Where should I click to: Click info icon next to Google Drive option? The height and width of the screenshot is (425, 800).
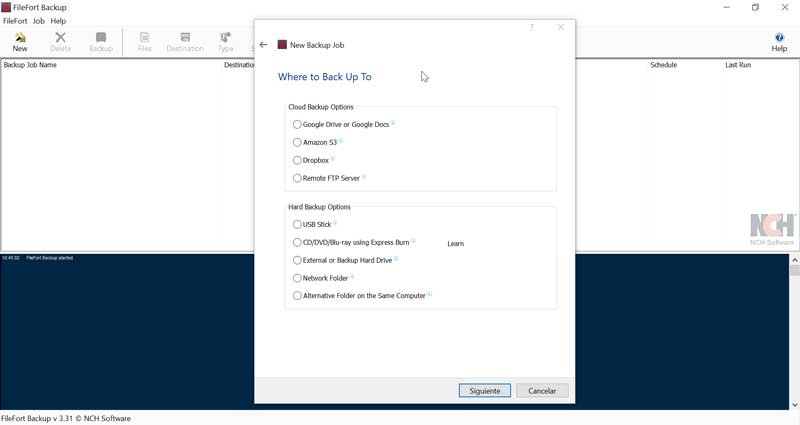[393, 123]
